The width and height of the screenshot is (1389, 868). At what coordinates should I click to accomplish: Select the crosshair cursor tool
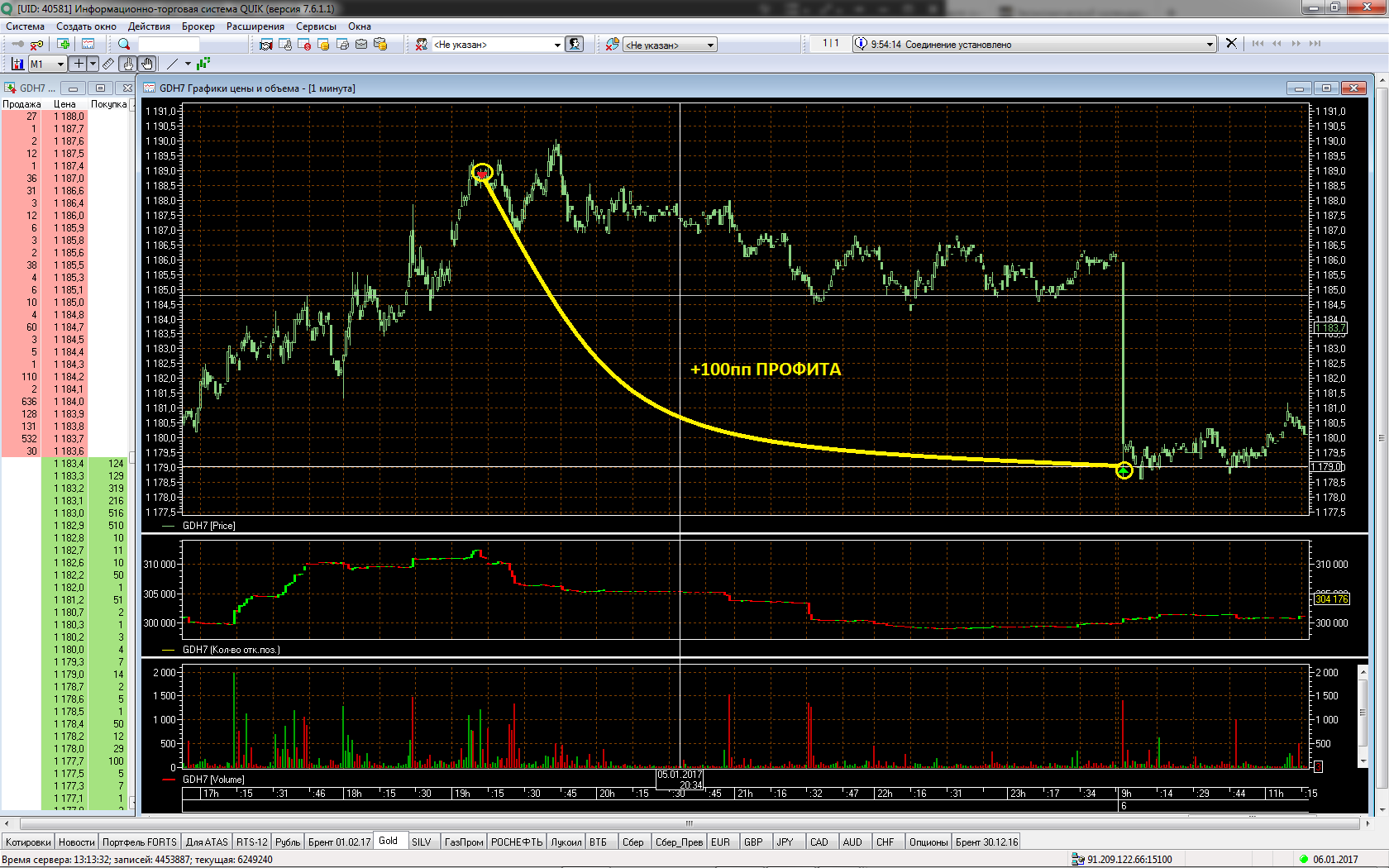tap(79, 64)
